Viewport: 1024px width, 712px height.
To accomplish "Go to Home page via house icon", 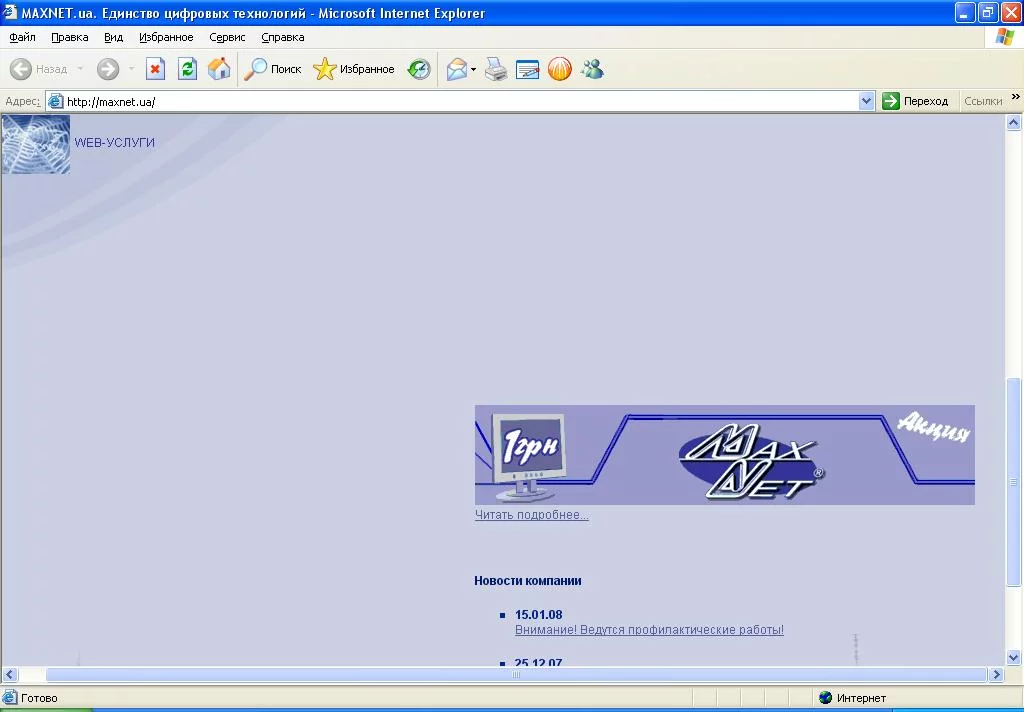I will (x=219, y=69).
